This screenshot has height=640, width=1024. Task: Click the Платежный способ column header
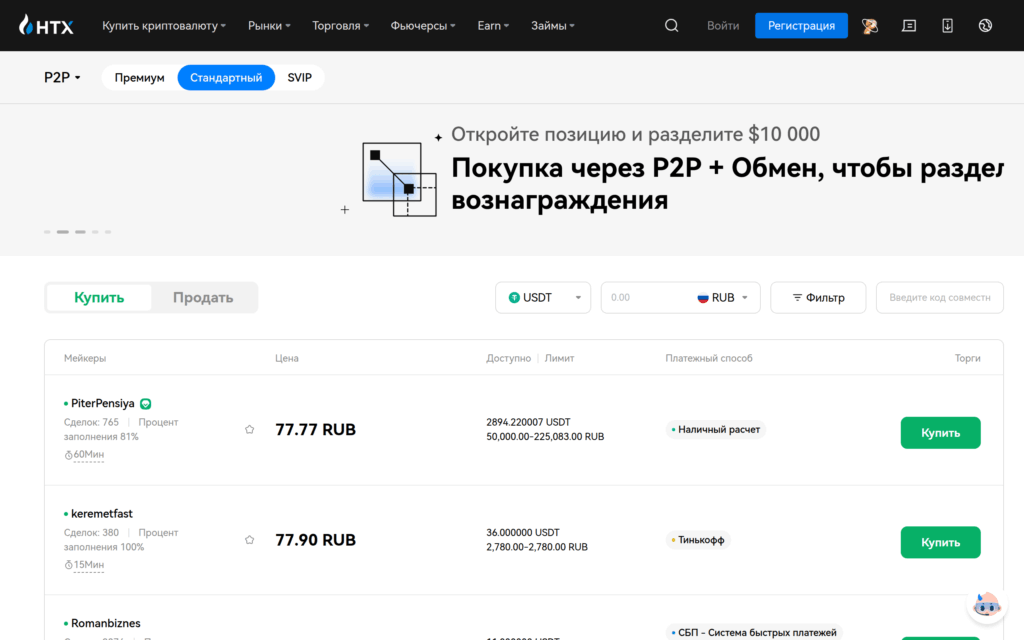click(709, 359)
